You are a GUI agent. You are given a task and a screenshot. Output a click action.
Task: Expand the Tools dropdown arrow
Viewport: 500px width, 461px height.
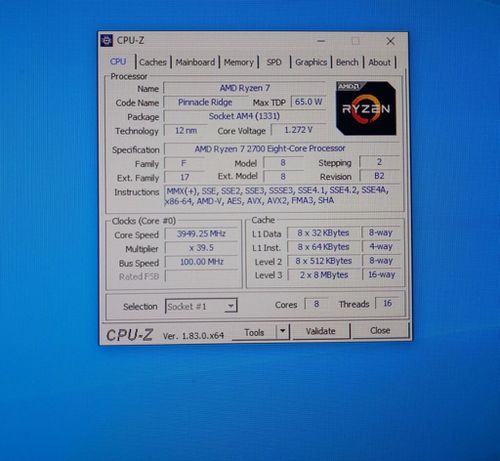point(283,331)
